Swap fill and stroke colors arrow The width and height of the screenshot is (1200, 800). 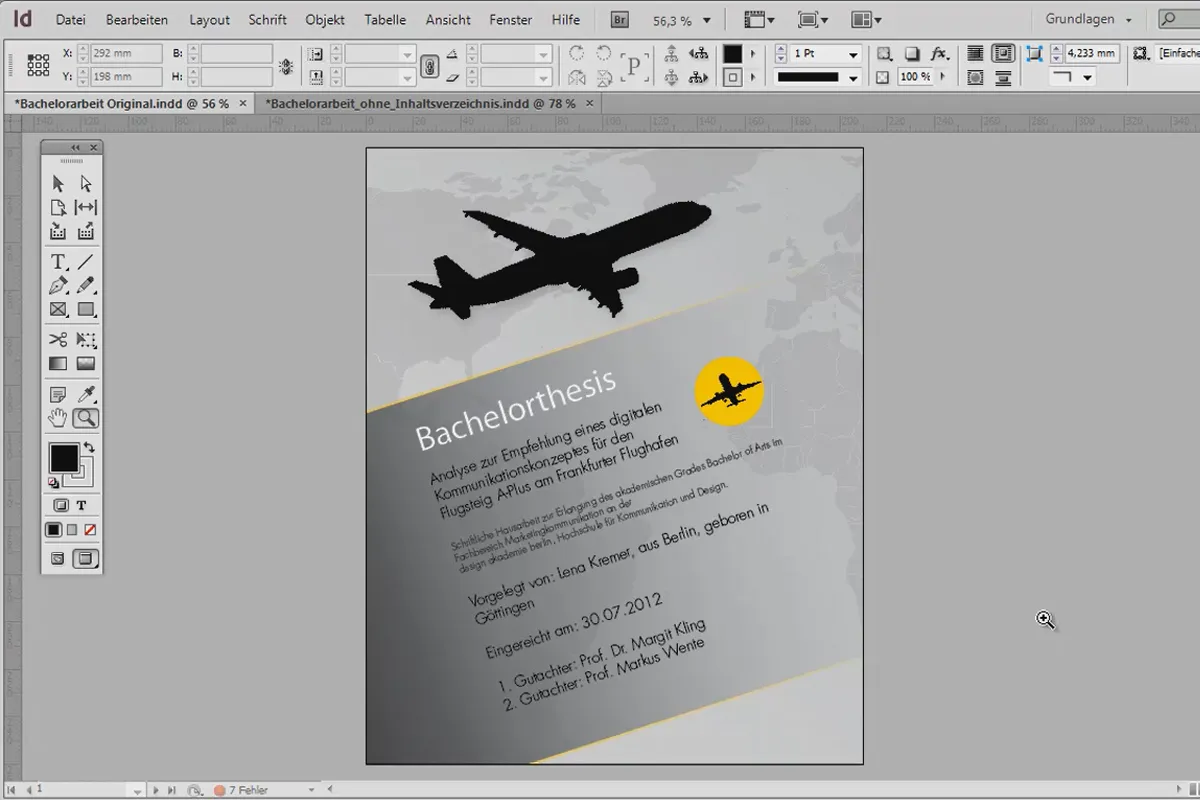point(89,446)
